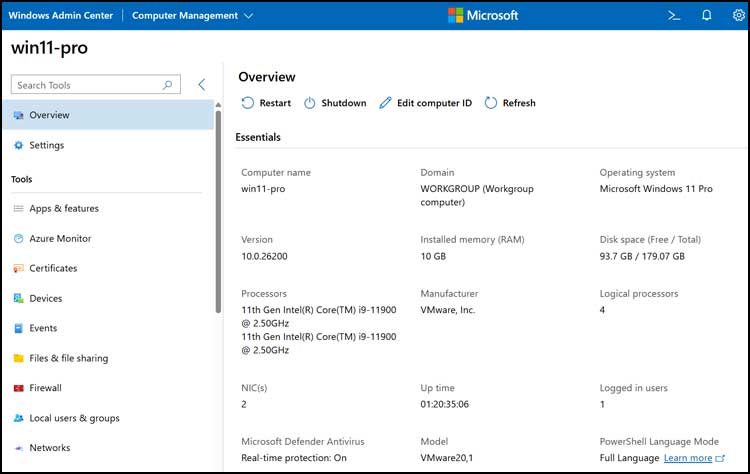The height and width of the screenshot is (474, 750).
Task: Click the Restart button label
Action: tap(275, 103)
